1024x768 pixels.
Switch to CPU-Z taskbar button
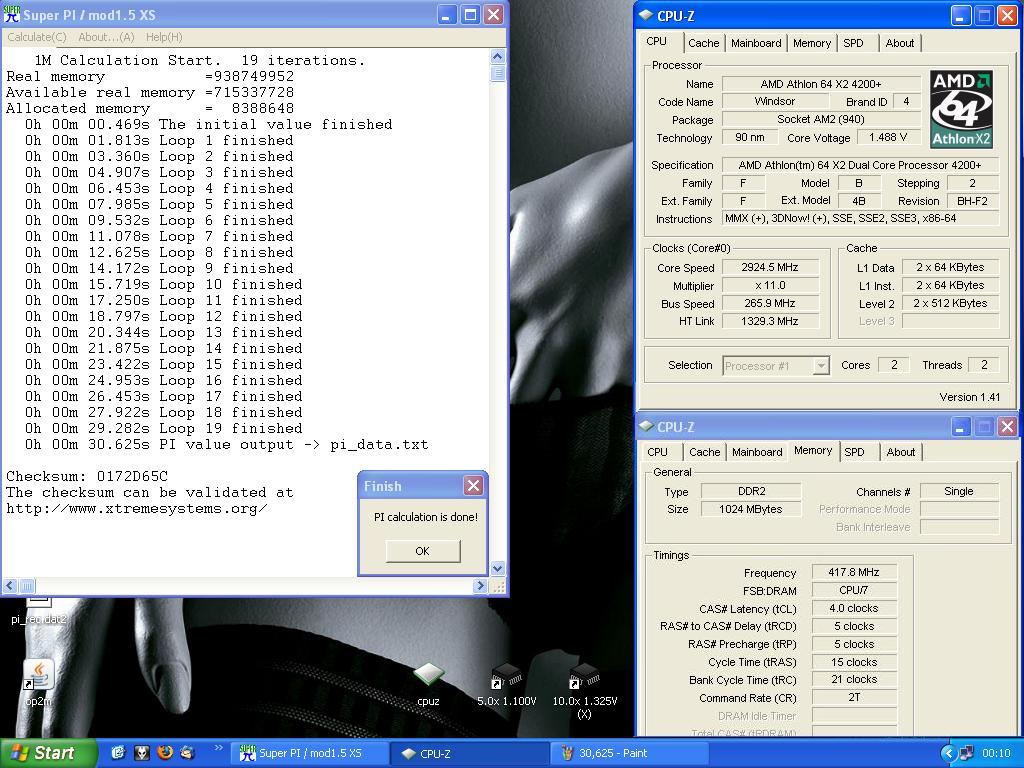point(470,753)
